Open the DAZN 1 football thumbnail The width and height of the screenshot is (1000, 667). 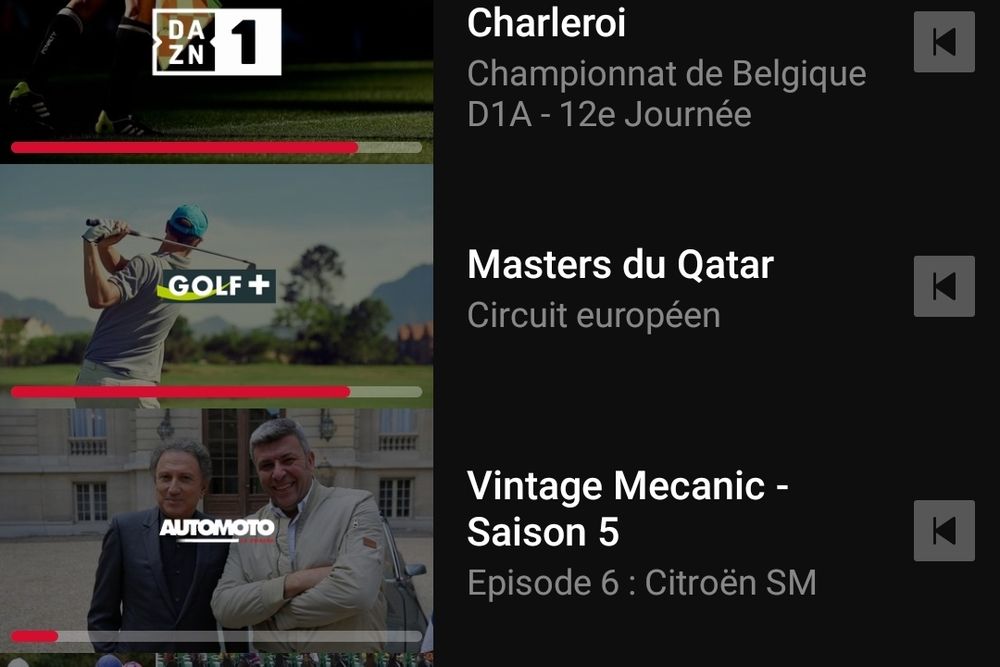[x=217, y=82]
